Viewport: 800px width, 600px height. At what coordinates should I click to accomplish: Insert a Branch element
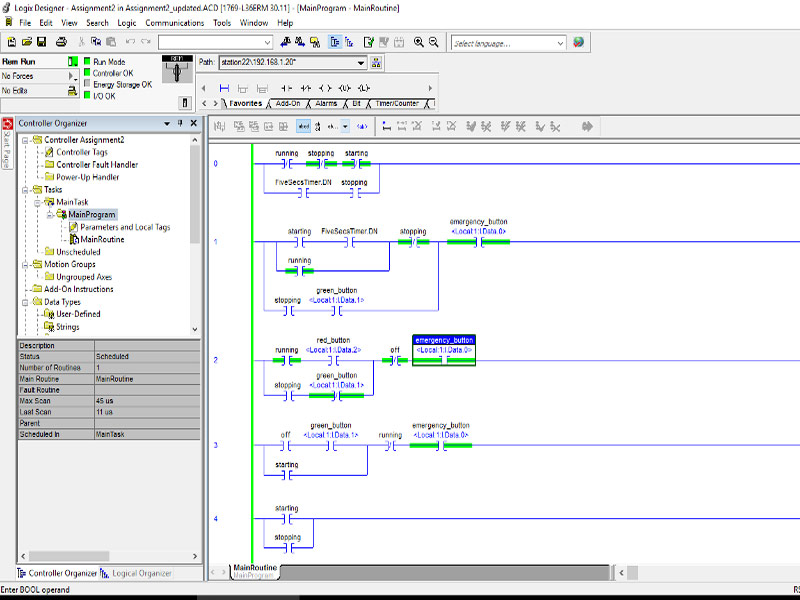coord(243,88)
